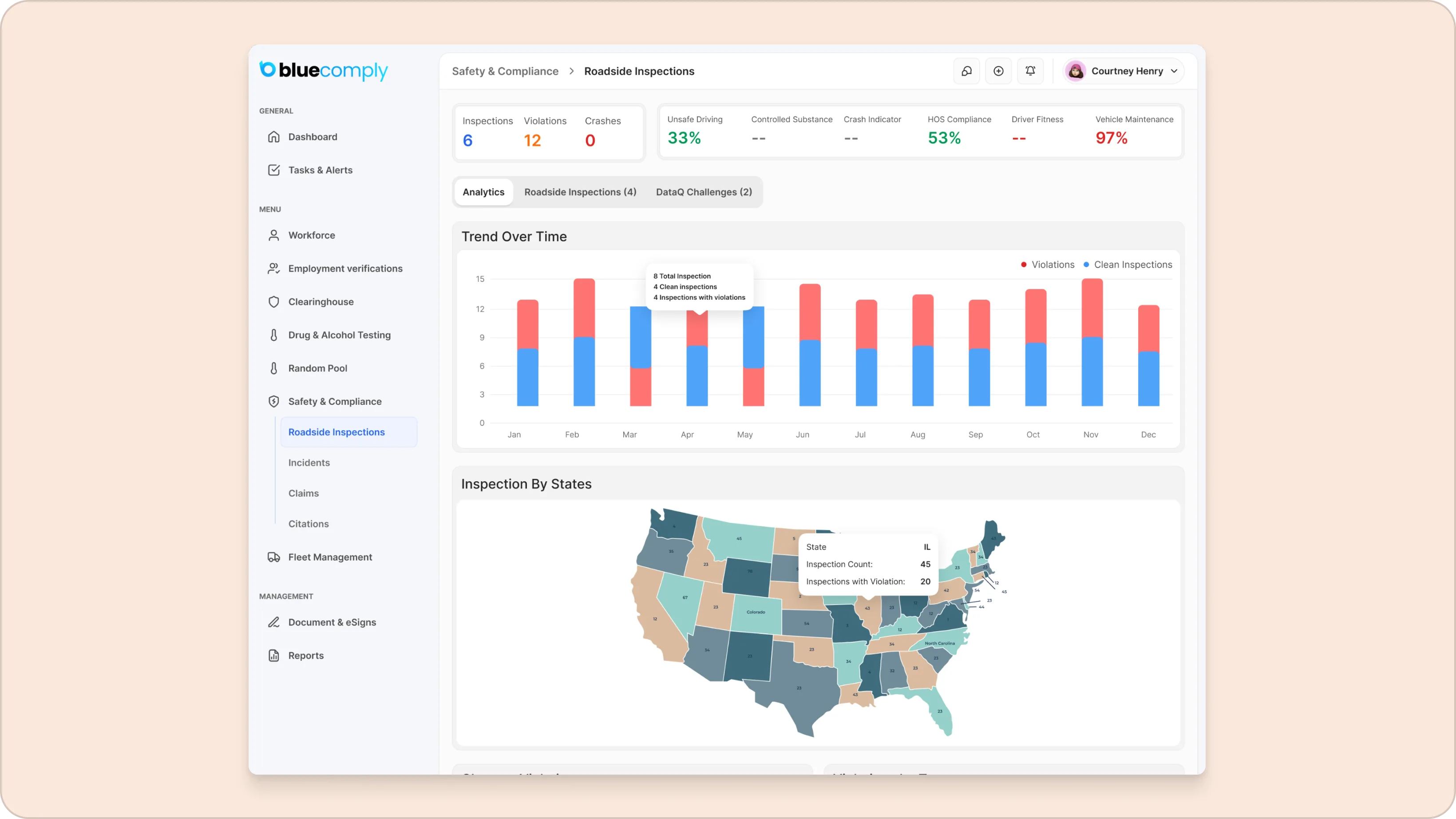Toggle the Violations legend item

pos(1047,265)
